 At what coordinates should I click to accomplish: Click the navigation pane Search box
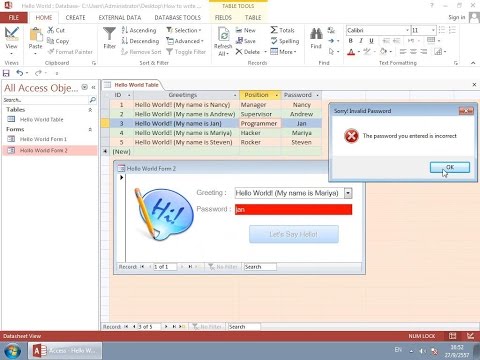[x=46, y=100]
